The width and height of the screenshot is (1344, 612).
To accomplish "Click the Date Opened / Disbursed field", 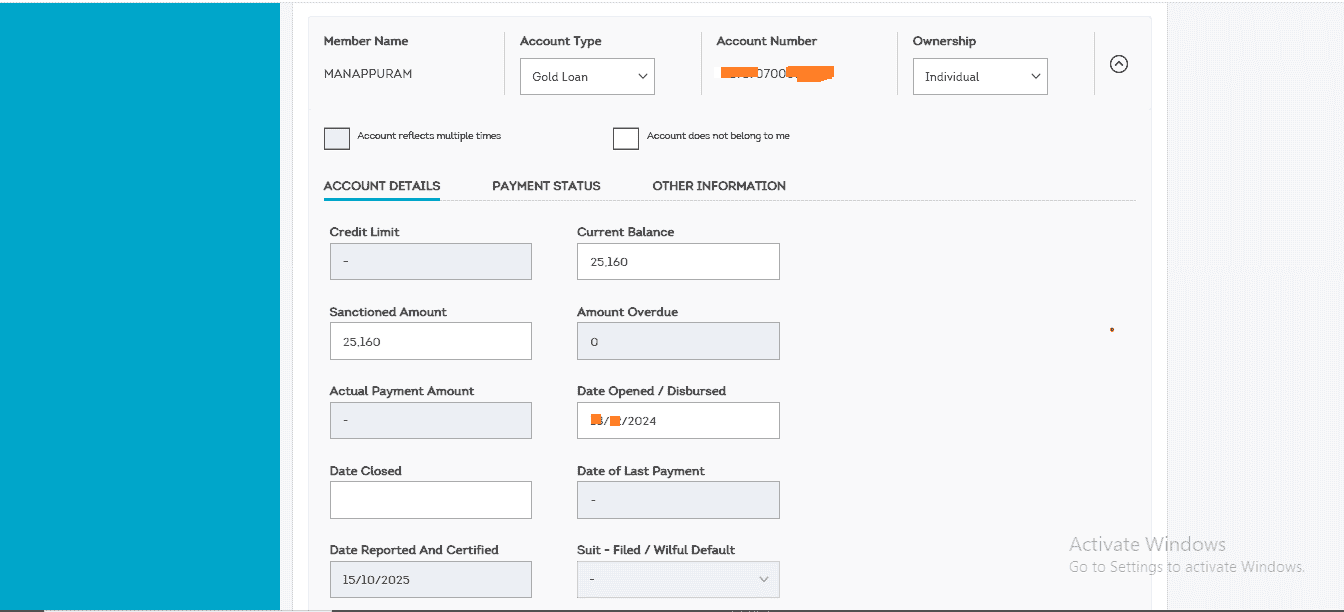I will pos(678,420).
